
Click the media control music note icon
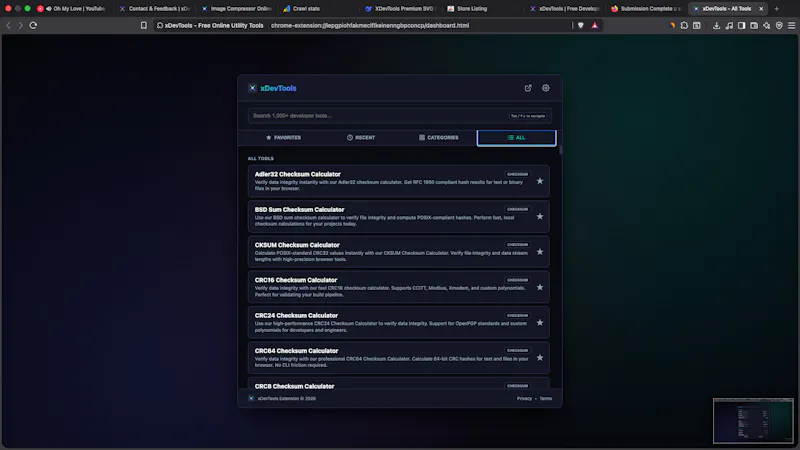(729, 26)
